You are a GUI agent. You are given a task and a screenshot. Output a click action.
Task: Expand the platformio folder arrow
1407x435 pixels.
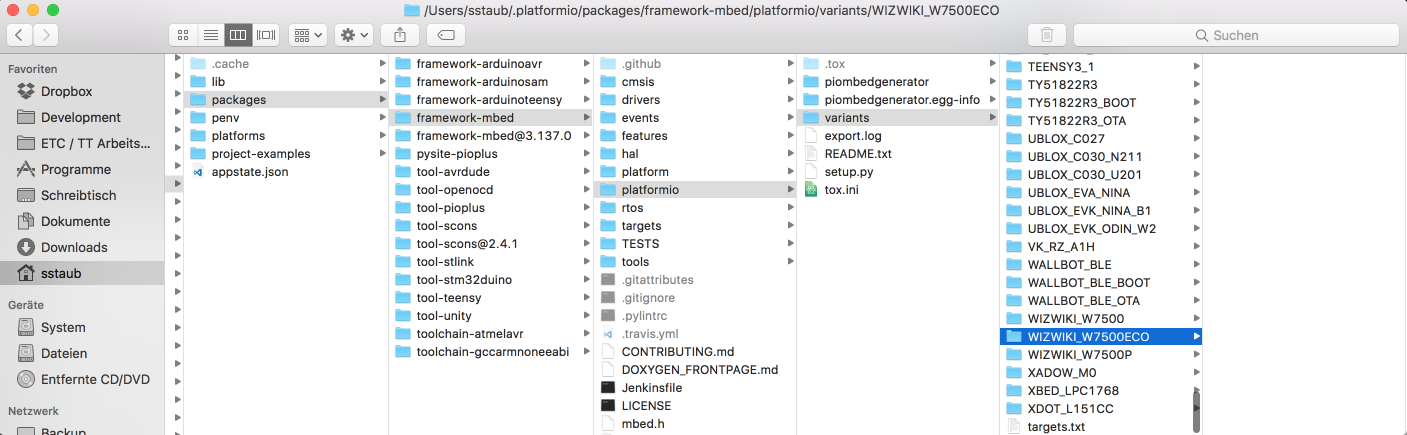click(791, 190)
